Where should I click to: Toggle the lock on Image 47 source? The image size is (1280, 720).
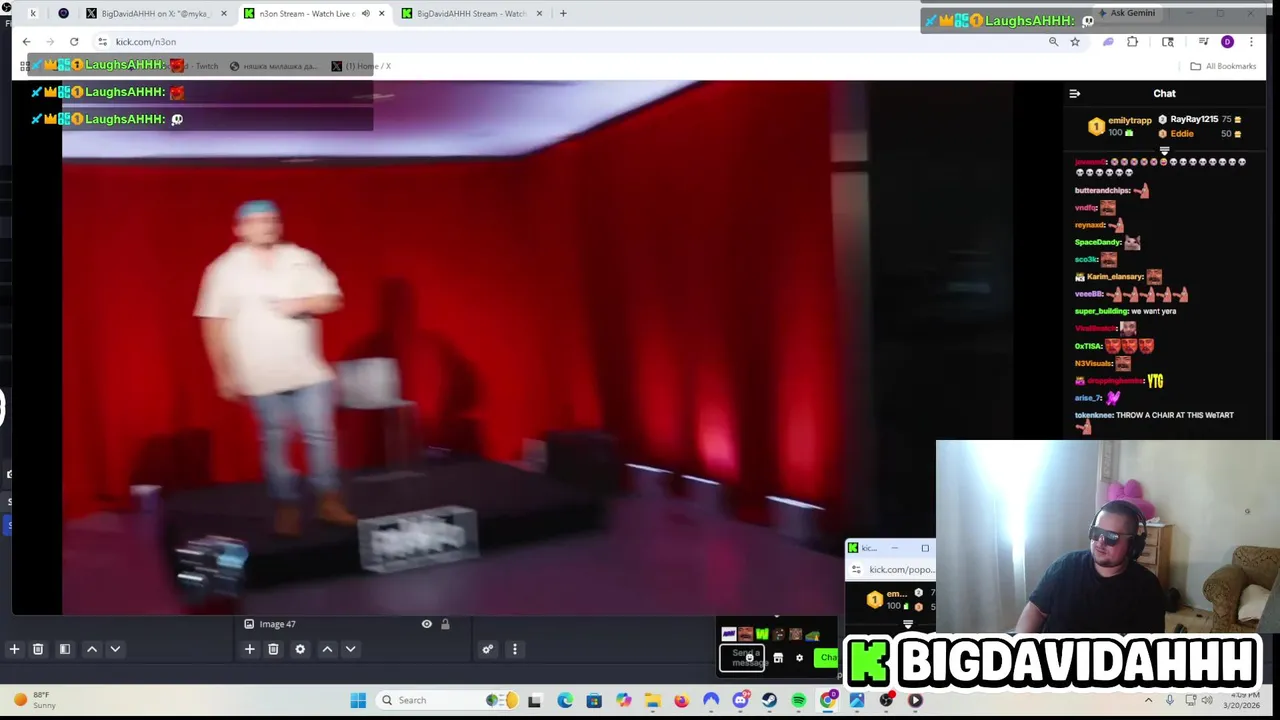point(445,624)
